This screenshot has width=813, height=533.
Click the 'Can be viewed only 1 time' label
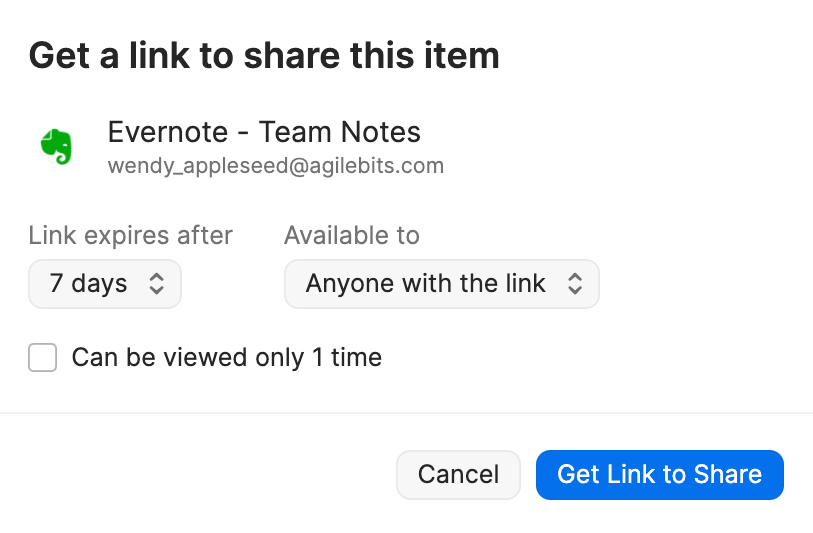226,357
